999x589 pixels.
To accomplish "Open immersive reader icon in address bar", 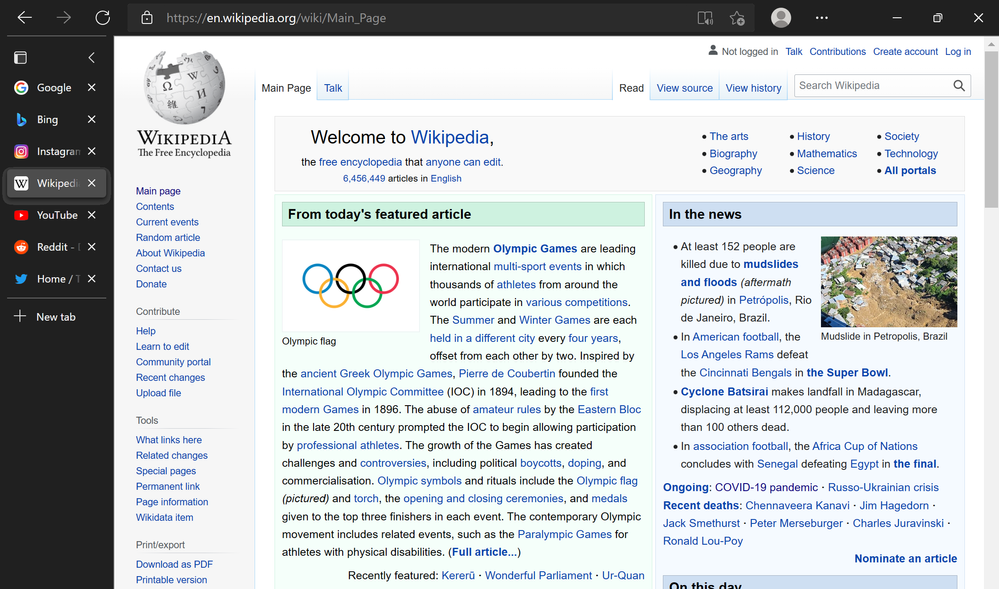I will pyautogui.click(x=705, y=18).
